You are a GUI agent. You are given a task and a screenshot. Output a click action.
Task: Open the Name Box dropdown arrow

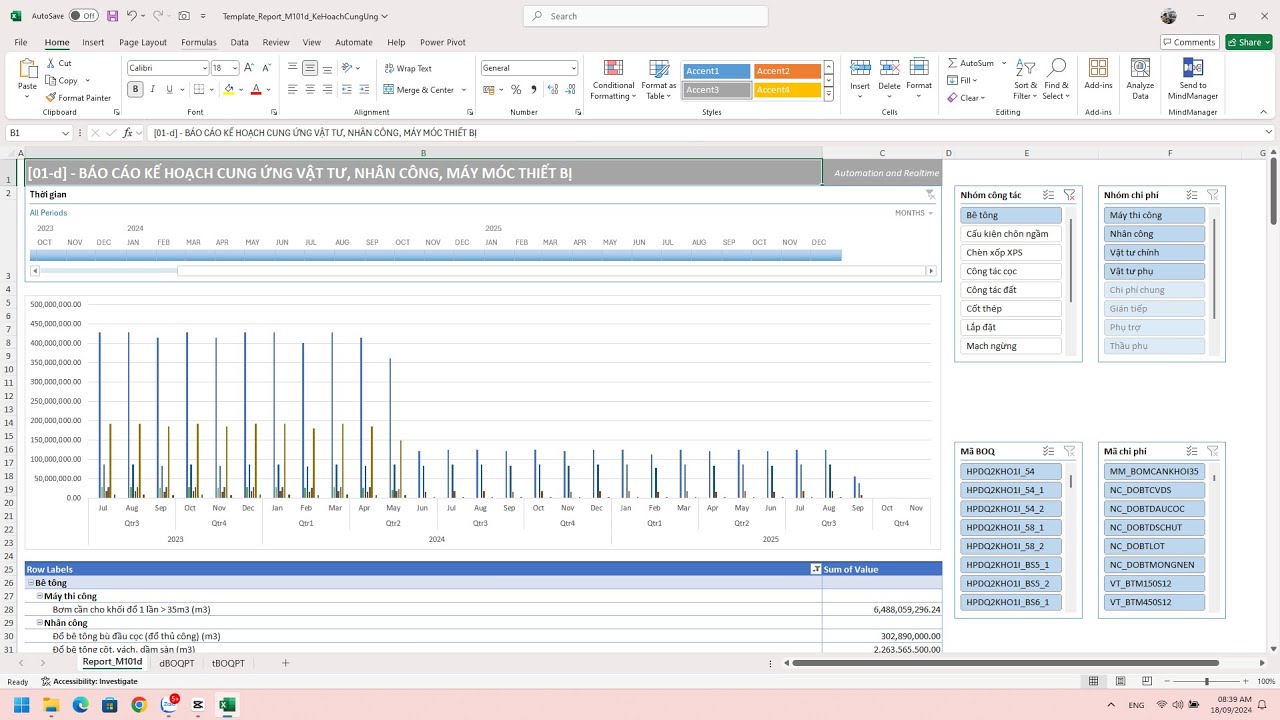coord(66,133)
